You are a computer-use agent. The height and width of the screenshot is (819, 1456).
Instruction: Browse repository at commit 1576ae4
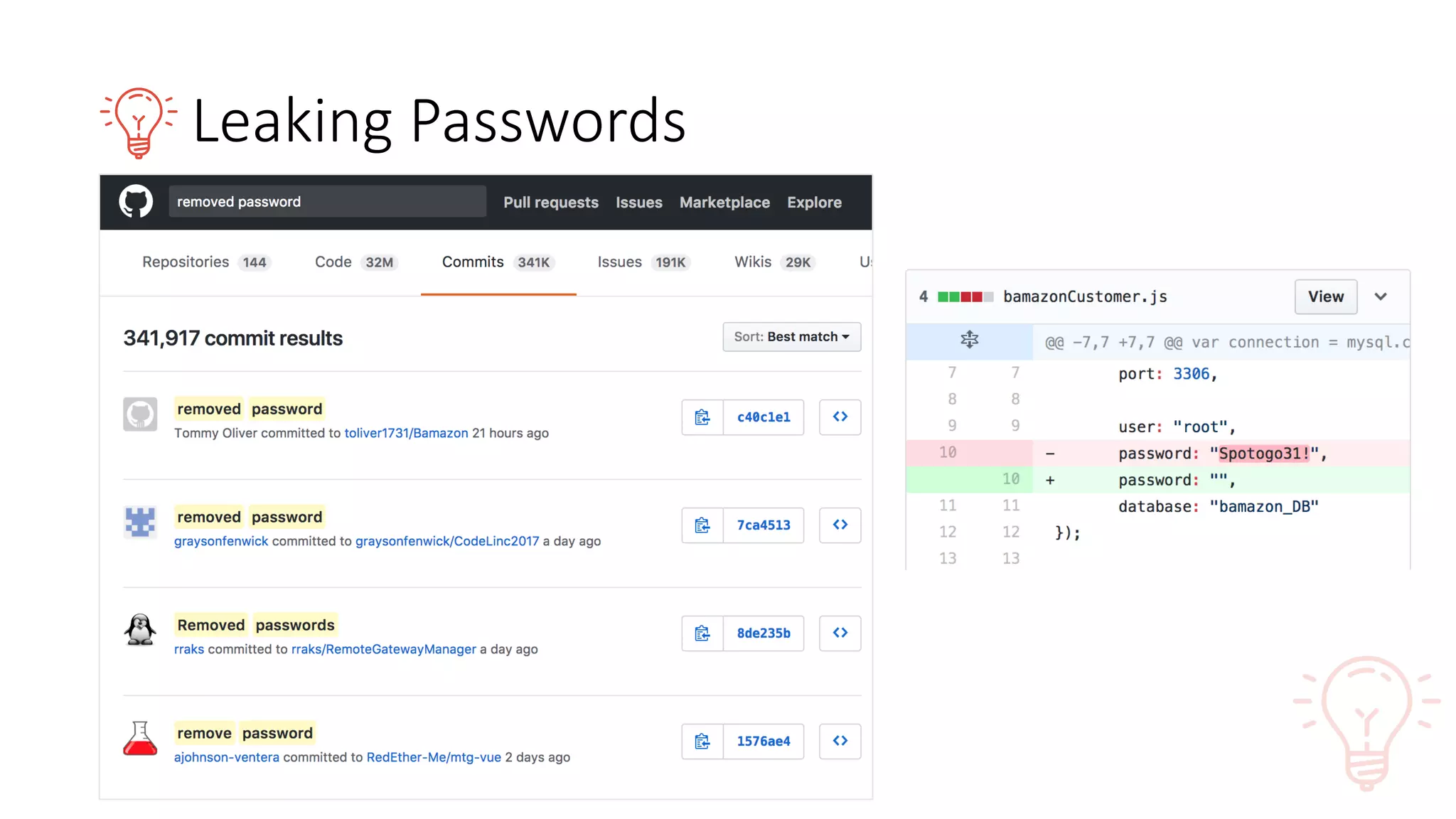[840, 742]
